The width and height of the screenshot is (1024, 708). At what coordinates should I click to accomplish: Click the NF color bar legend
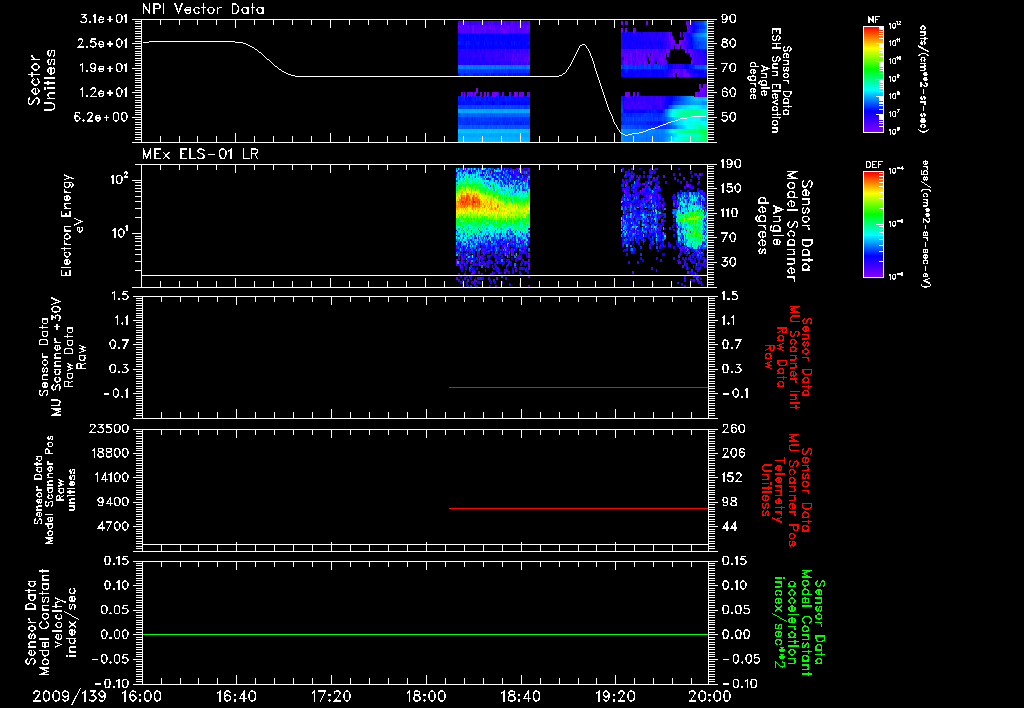pos(873,79)
